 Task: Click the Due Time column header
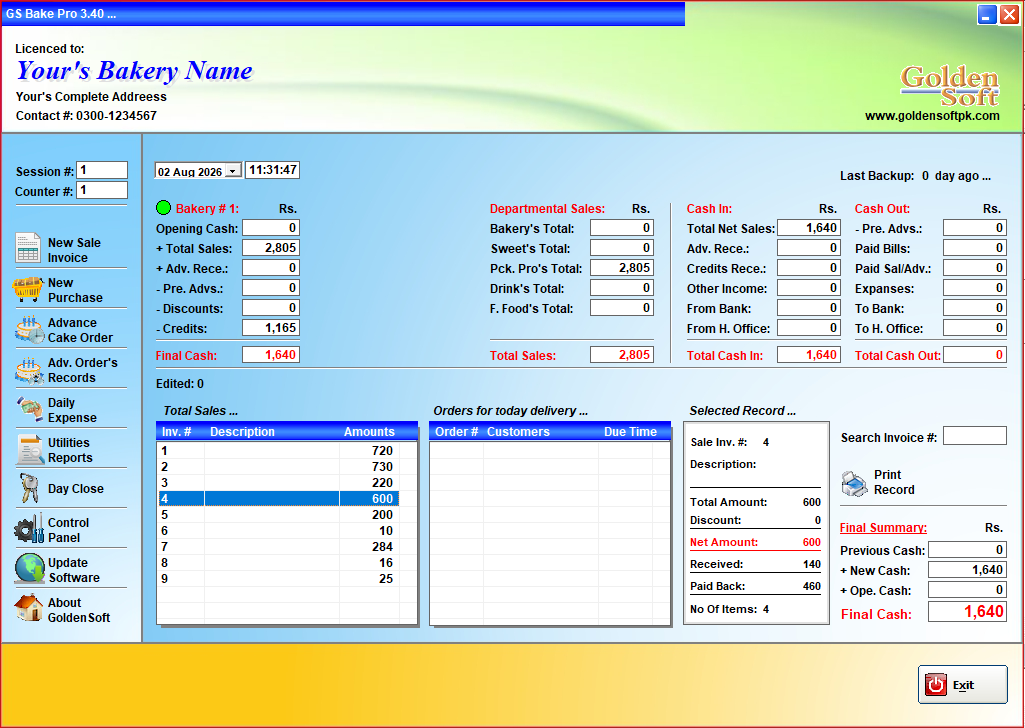(x=630, y=431)
